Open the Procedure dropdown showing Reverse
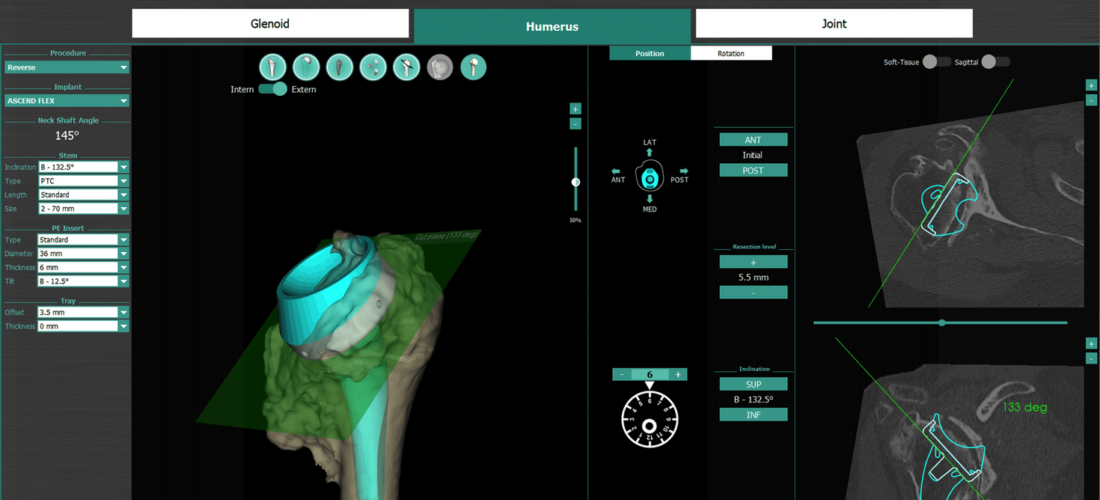Screen dimensions: 1100x500 (67, 68)
